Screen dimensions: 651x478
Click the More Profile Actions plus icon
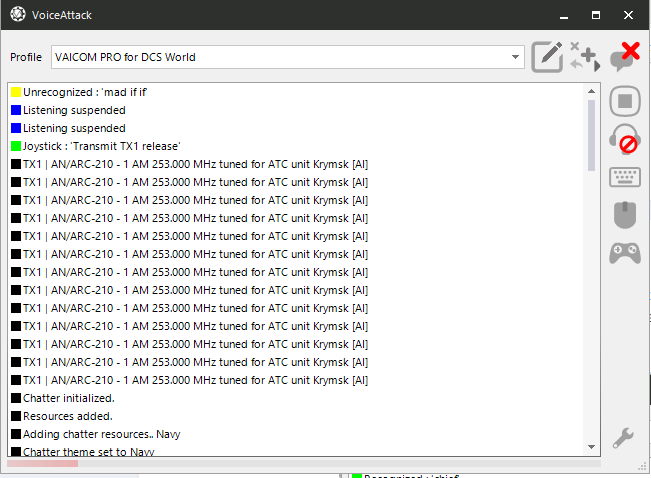[x=585, y=57]
